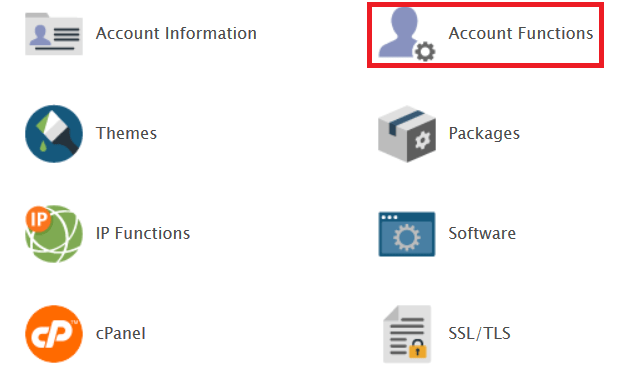
Task: Select the Themes paintbrush icon
Action: click(x=54, y=134)
